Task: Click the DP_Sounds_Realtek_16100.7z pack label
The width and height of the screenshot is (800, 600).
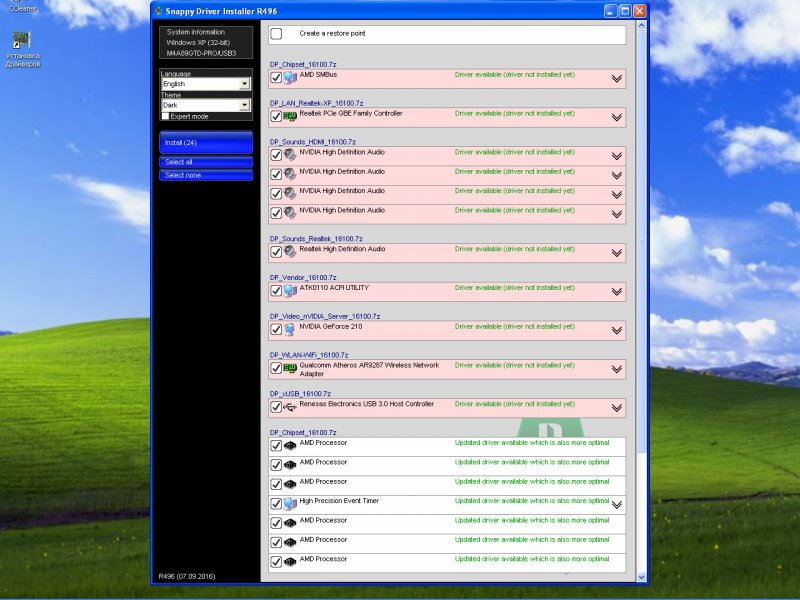Action: 316,239
